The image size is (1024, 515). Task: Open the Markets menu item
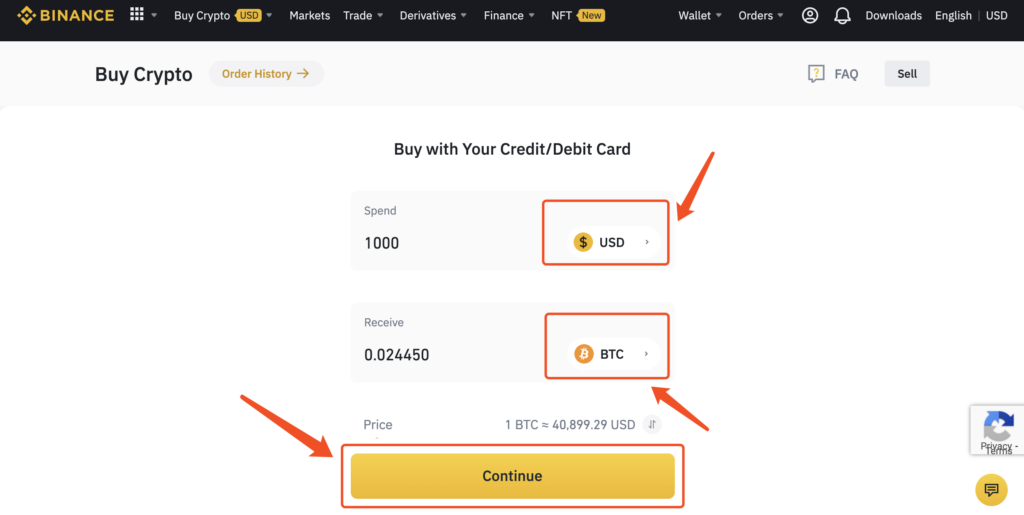coord(310,16)
